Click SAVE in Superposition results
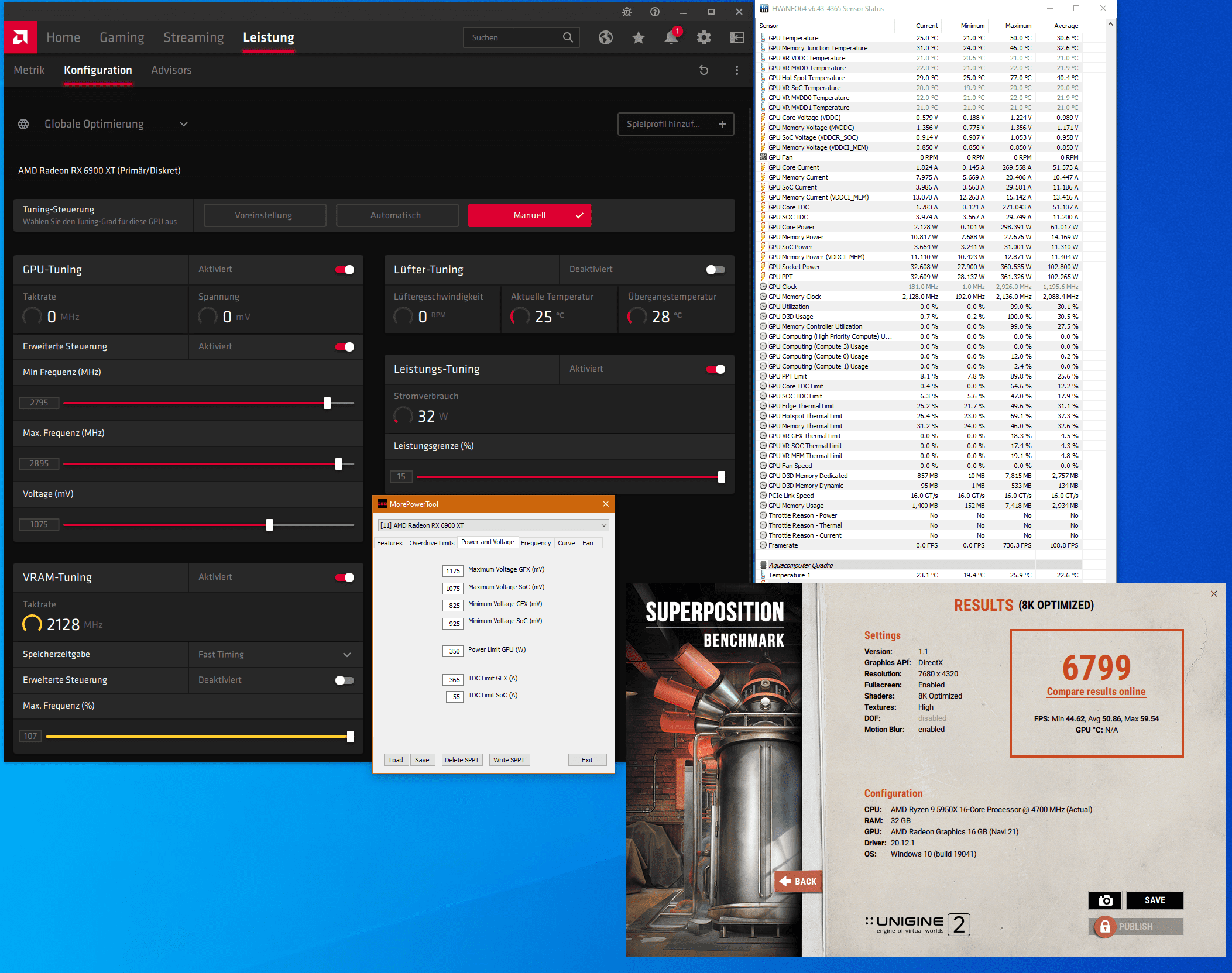This screenshot has height=973, width=1232. click(1155, 900)
